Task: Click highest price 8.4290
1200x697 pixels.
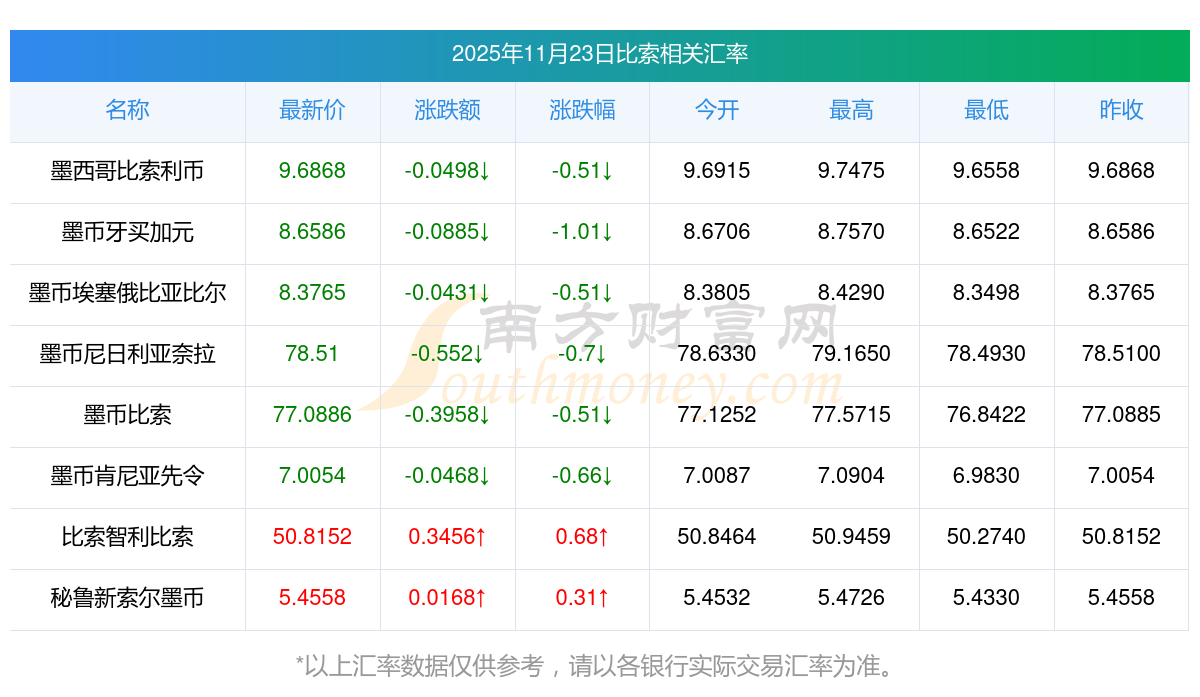Action: pos(852,293)
